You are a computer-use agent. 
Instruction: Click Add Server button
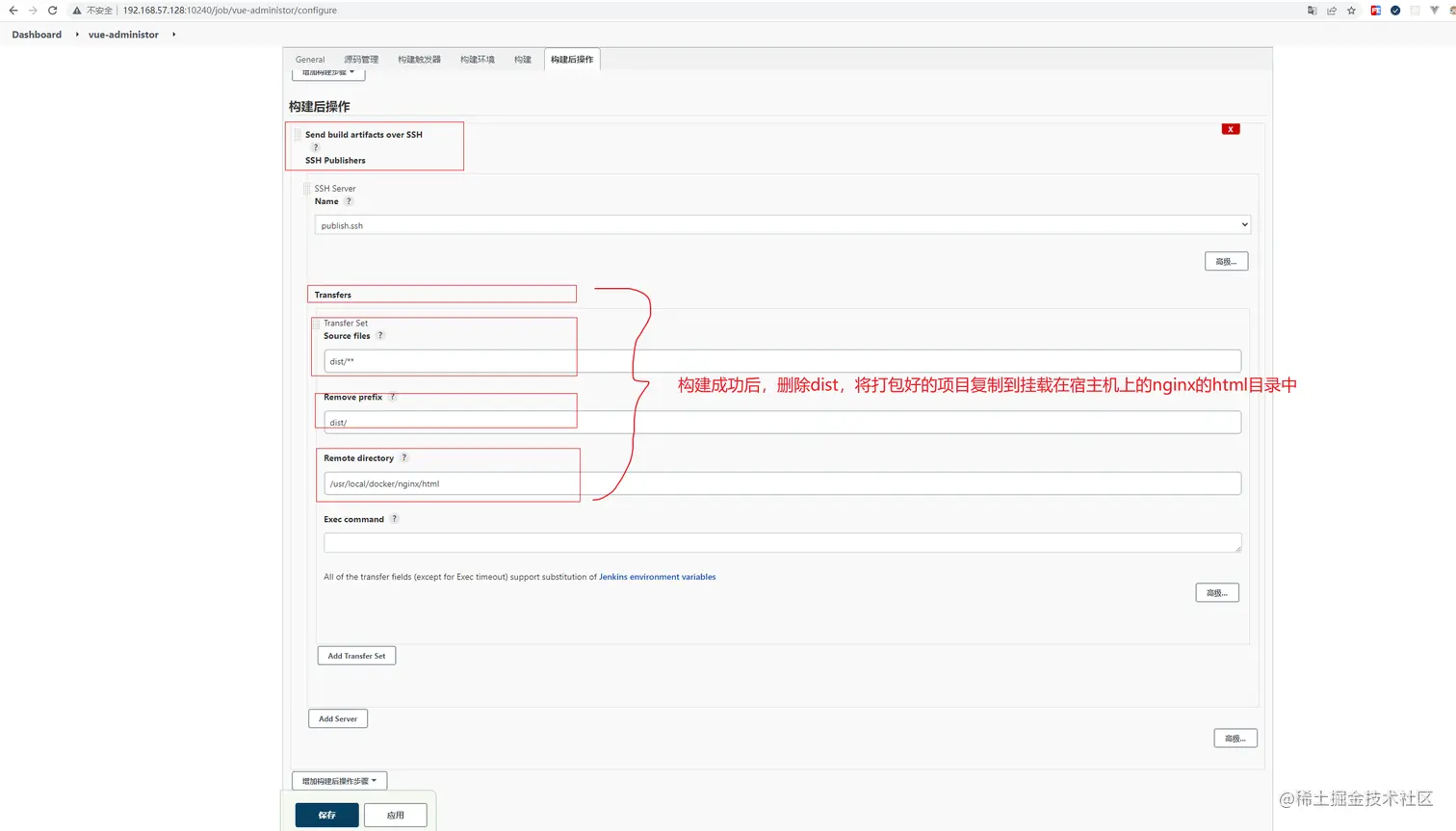[x=338, y=718]
